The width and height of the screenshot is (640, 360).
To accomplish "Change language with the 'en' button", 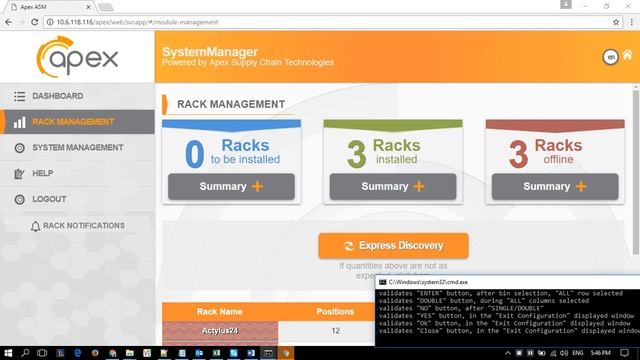I will [x=611, y=57].
